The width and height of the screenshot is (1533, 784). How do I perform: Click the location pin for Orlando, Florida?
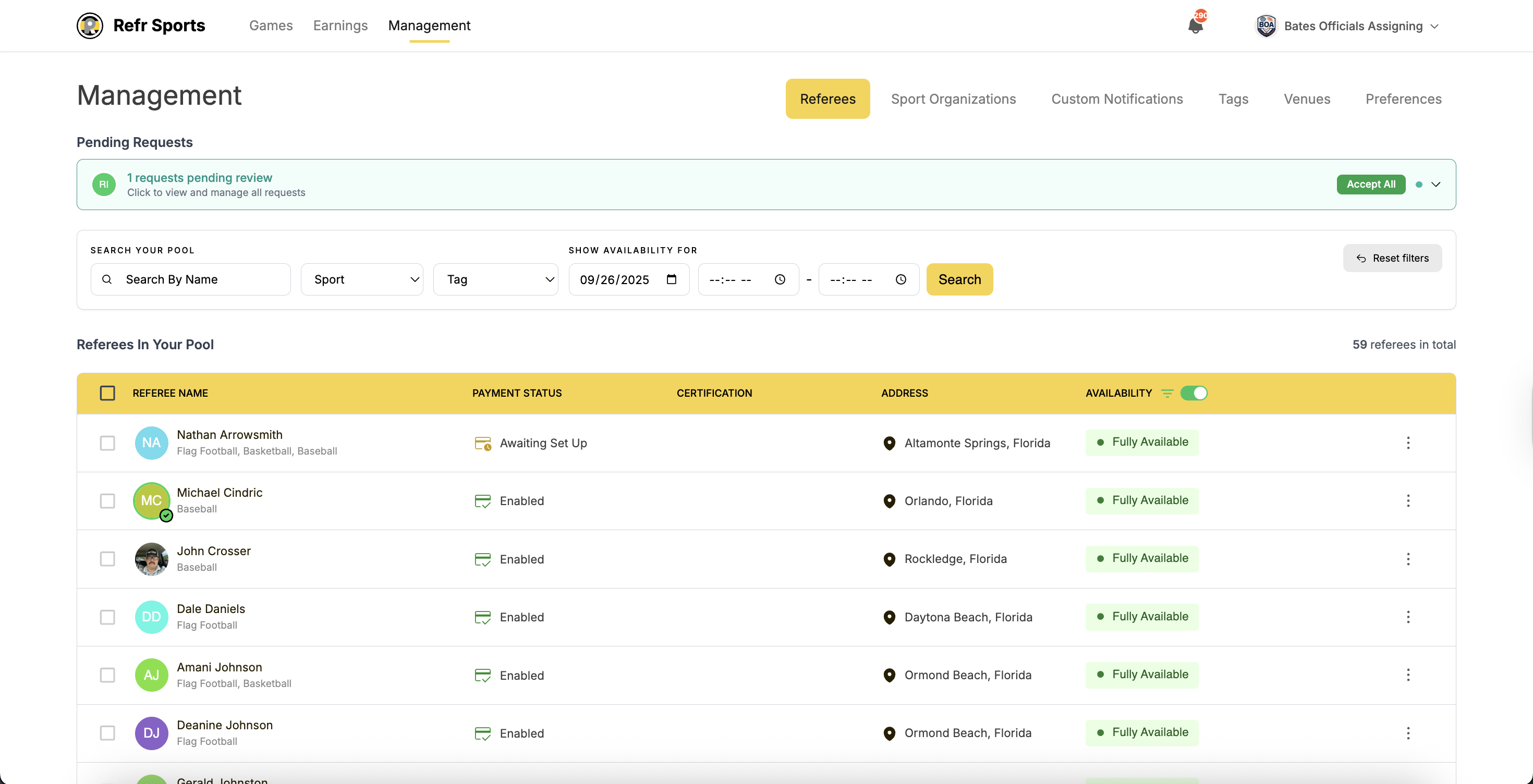point(889,501)
